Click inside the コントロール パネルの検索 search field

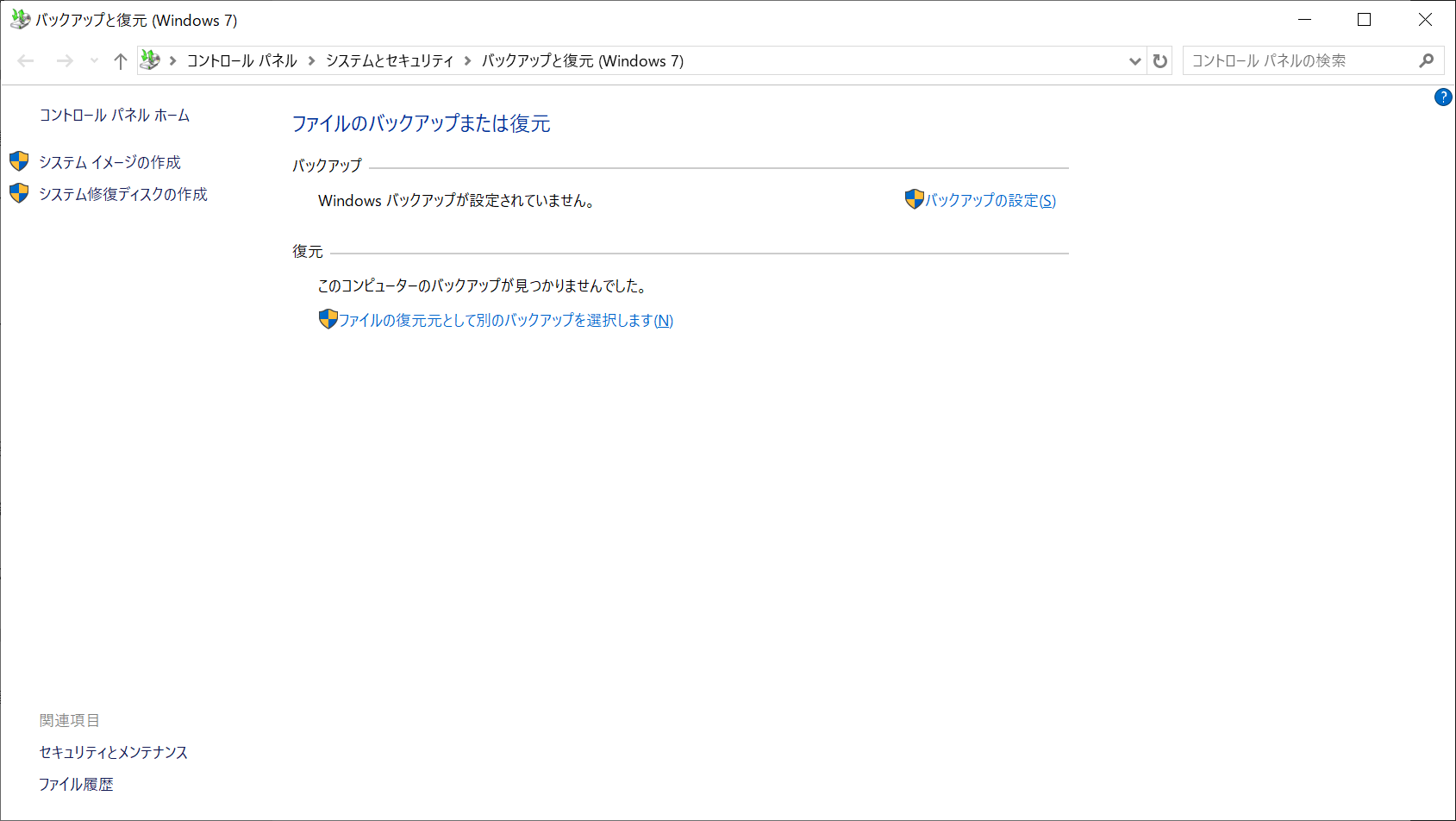[x=1293, y=60]
